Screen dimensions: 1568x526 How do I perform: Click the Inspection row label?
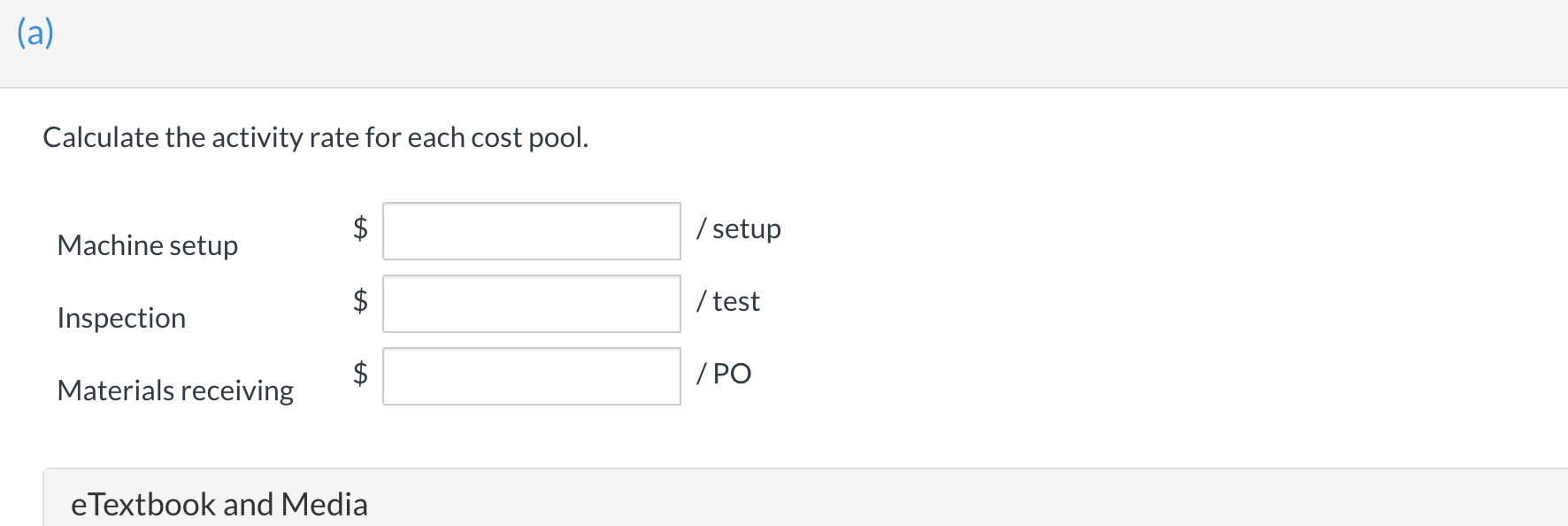click(x=121, y=318)
